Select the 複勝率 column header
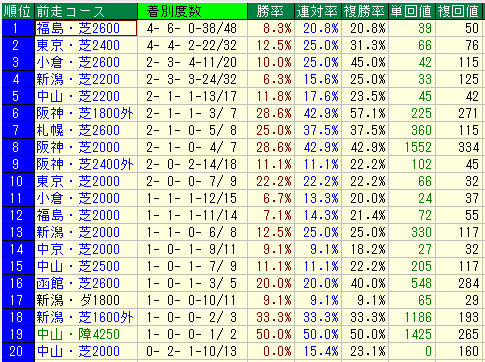This screenshot has height=362, width=485. click(365, 11)
